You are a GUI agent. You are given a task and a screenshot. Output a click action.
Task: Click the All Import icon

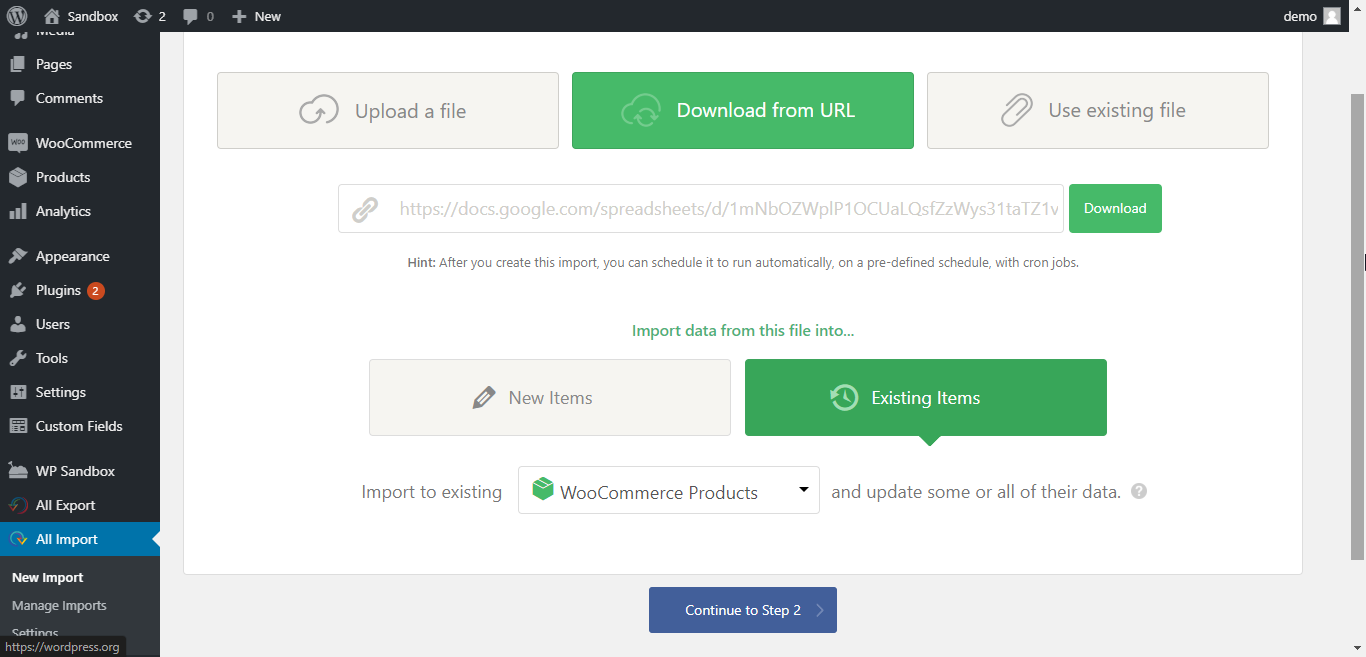click(18, 539)
